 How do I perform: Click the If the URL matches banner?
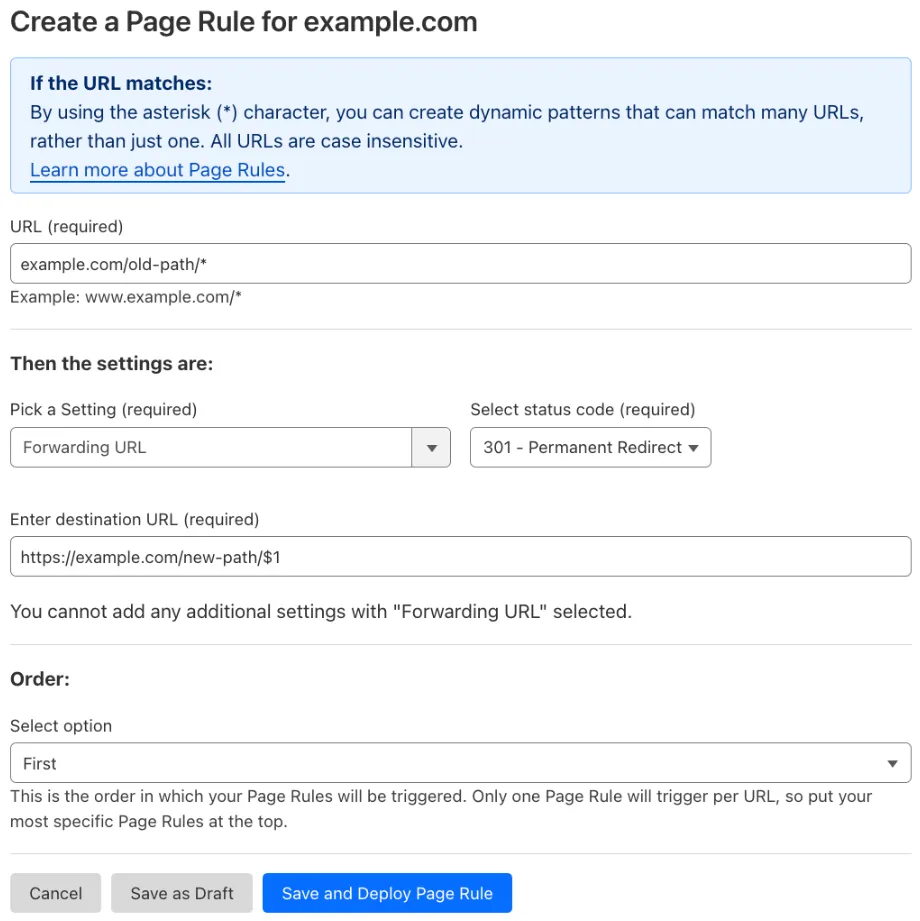pyautogui.click(x=460, y=125)
